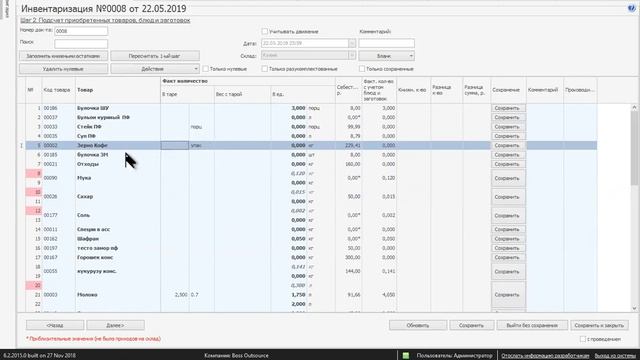Select the Зерно Кофе product name cell
Screen dimensions: 640x360
point(118,145)
